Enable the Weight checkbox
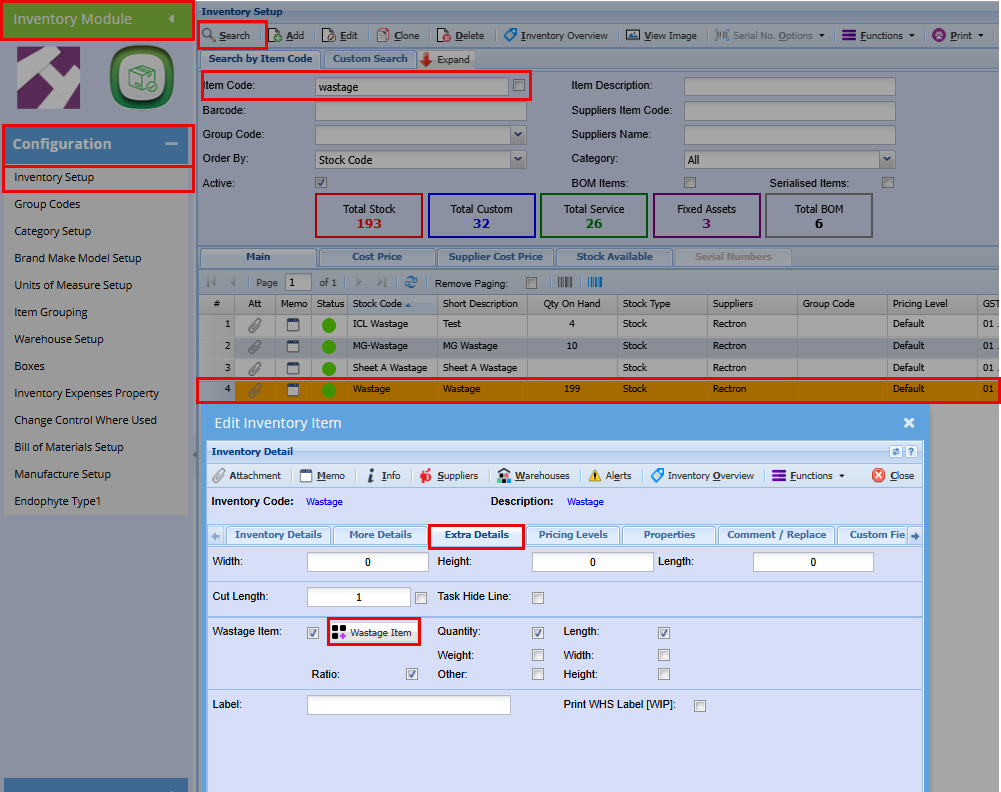 (538, 655)
